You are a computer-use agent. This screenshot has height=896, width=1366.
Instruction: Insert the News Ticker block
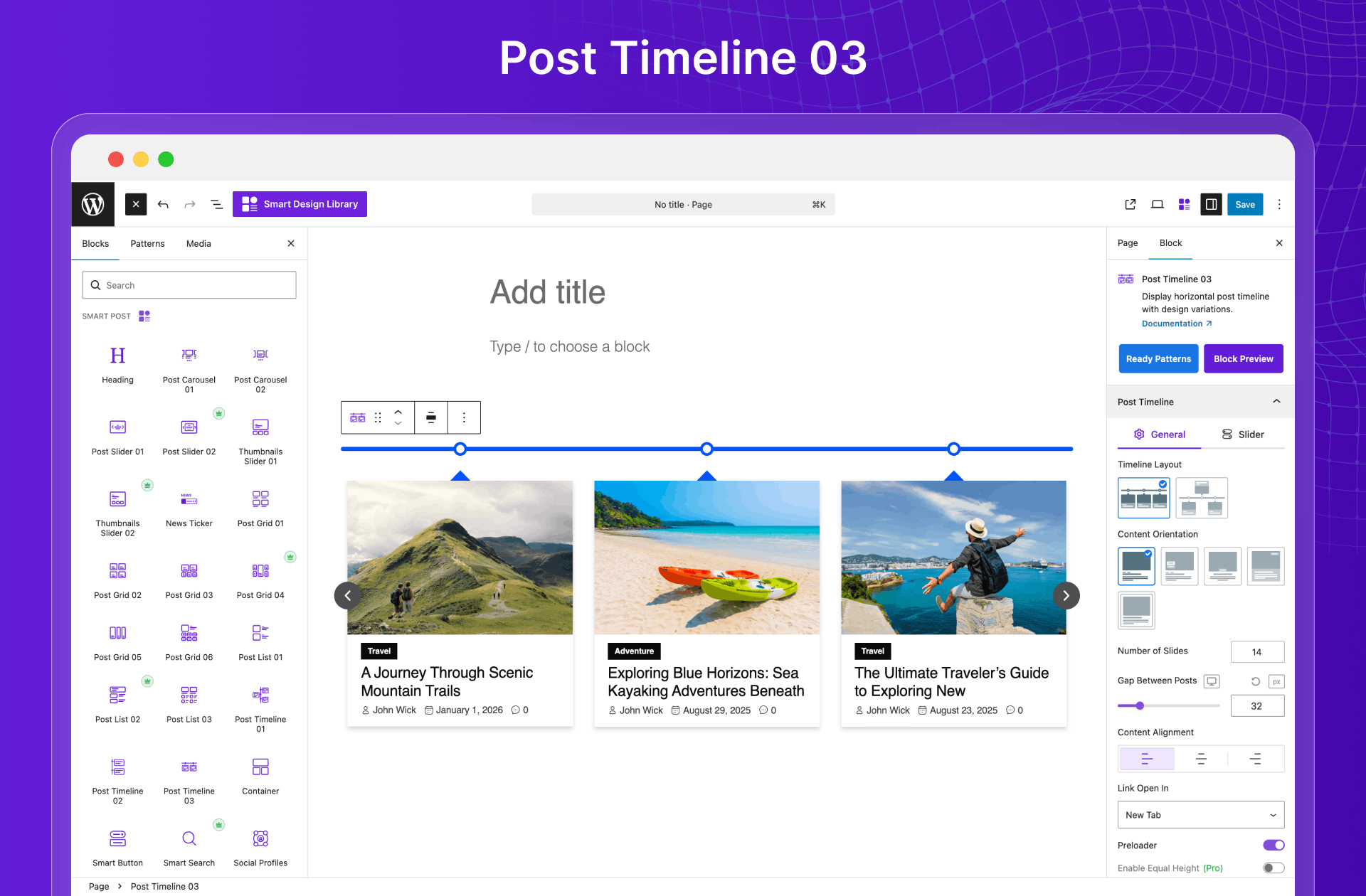189,500
